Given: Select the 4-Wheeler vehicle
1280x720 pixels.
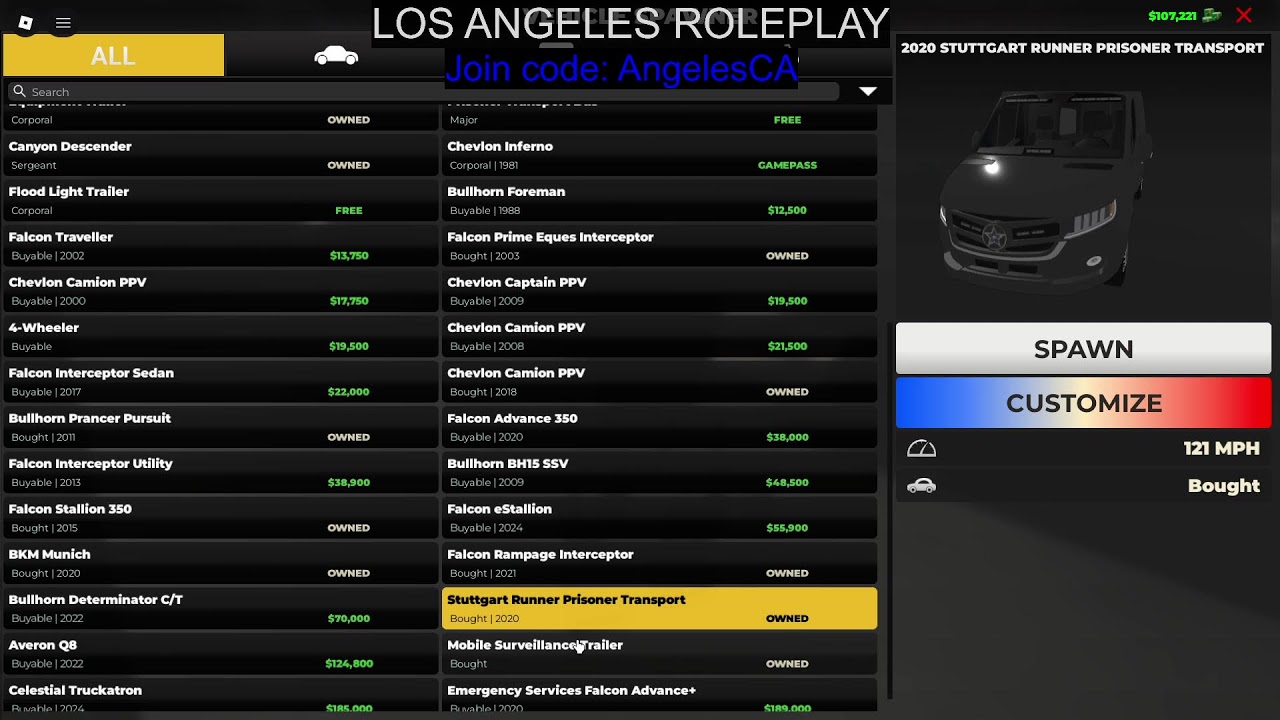Looking at the screenshot, I should pyautogui.click(x=221, y=336).
